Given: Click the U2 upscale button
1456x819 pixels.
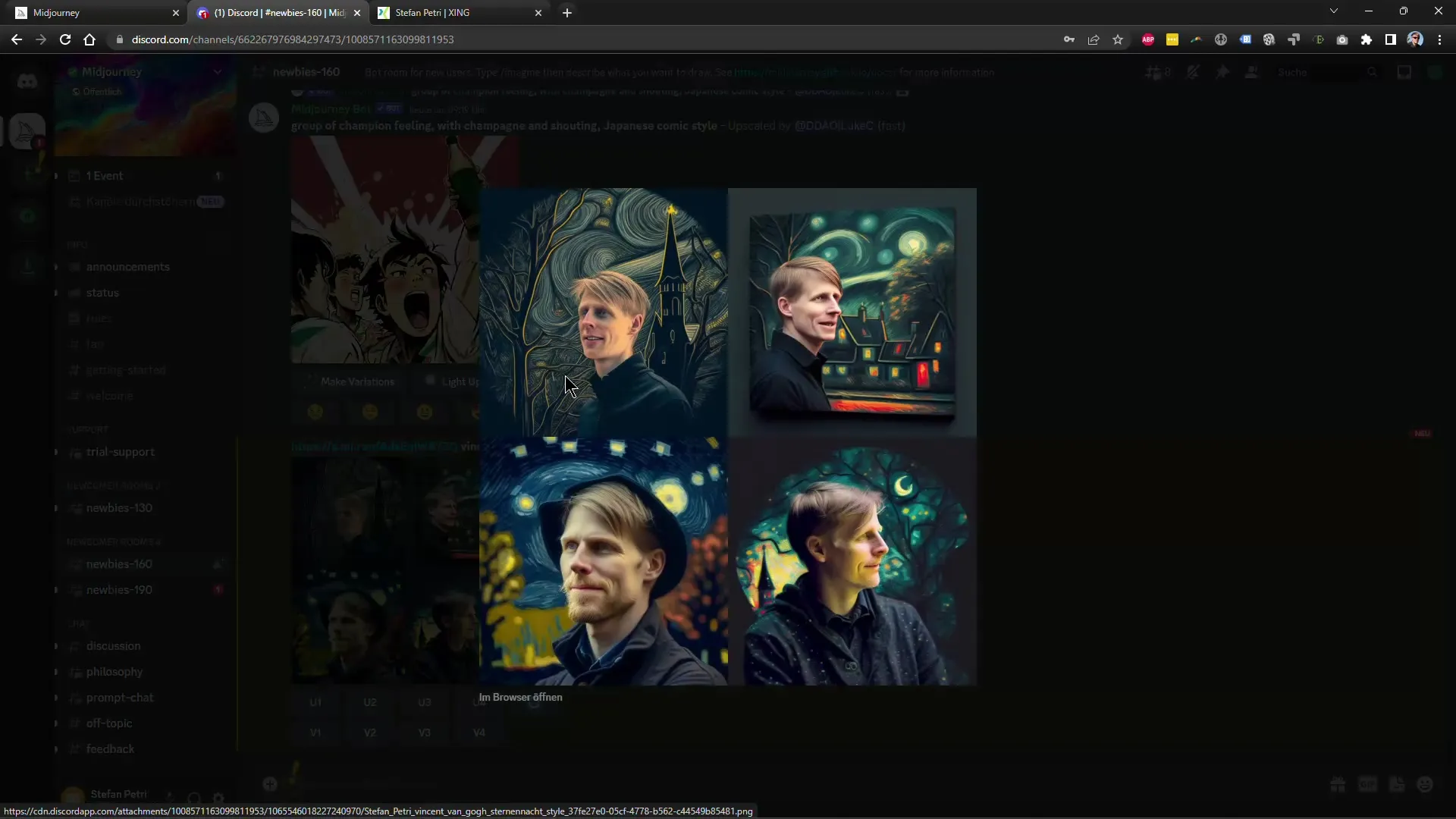Looking at the screenshot, I should 370,702.
